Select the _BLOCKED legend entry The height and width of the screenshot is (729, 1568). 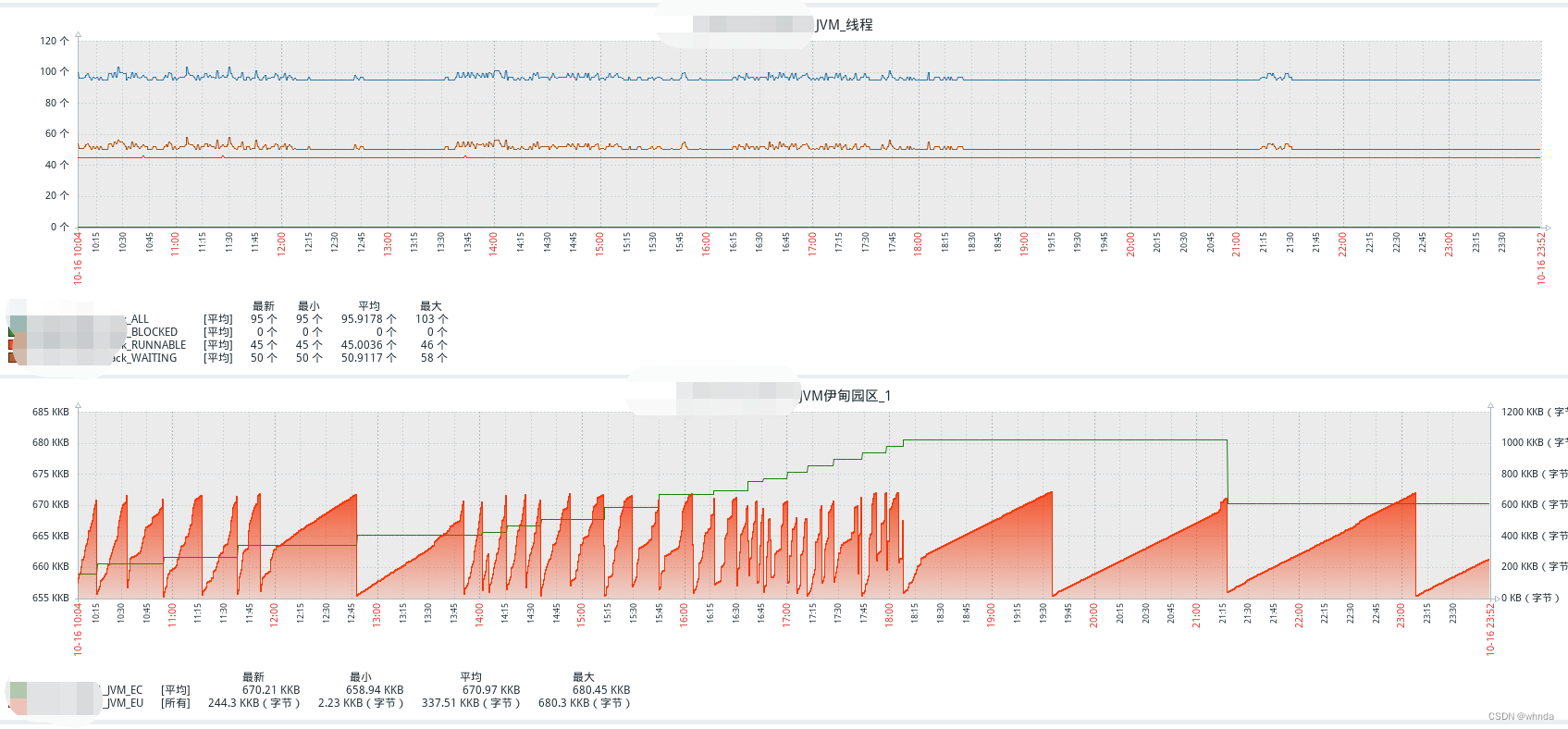152,332
